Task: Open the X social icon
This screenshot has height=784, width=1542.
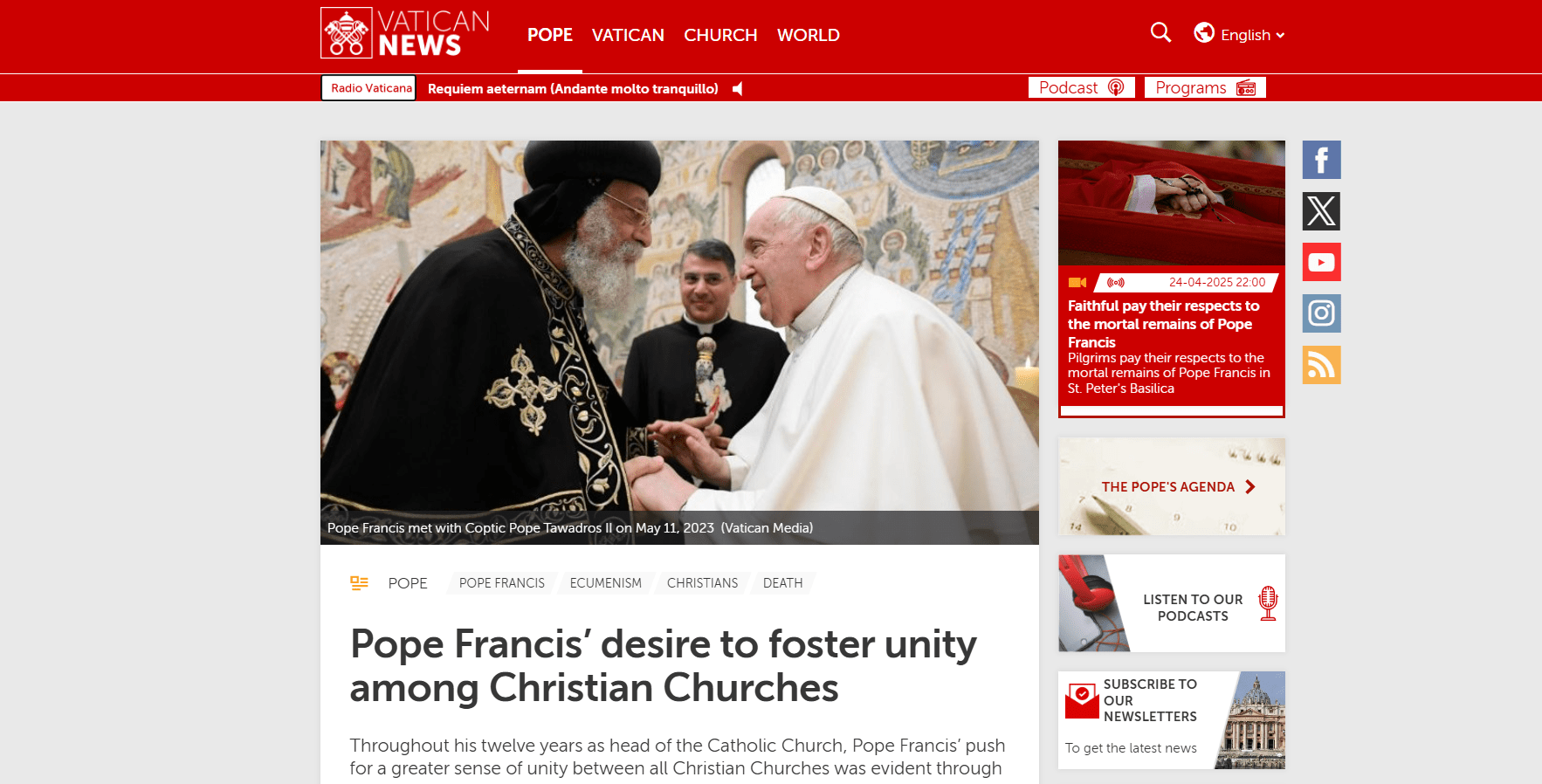Action: (x=1321, y=211)
